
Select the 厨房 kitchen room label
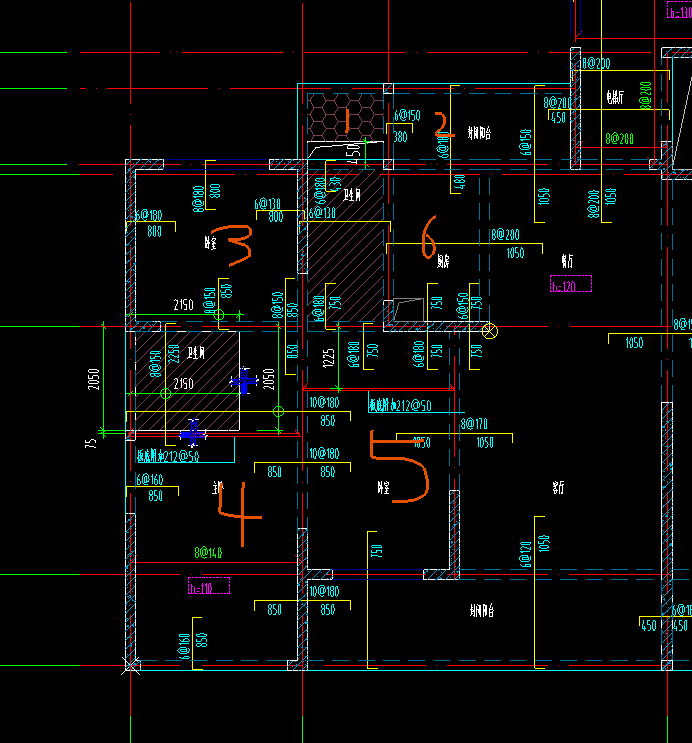pyautogui.click(x=443, y=261)
